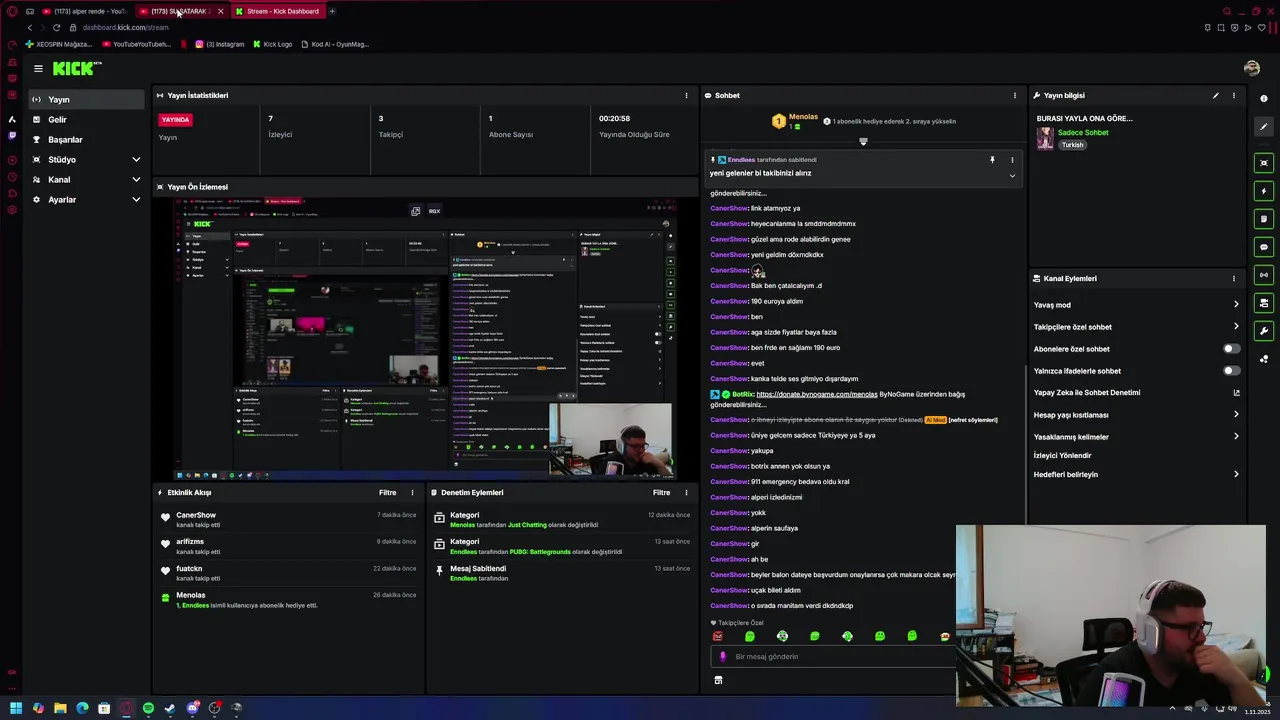1280x720 pixels.
Task: Click the Kick logo
Action: coord(77,68)
